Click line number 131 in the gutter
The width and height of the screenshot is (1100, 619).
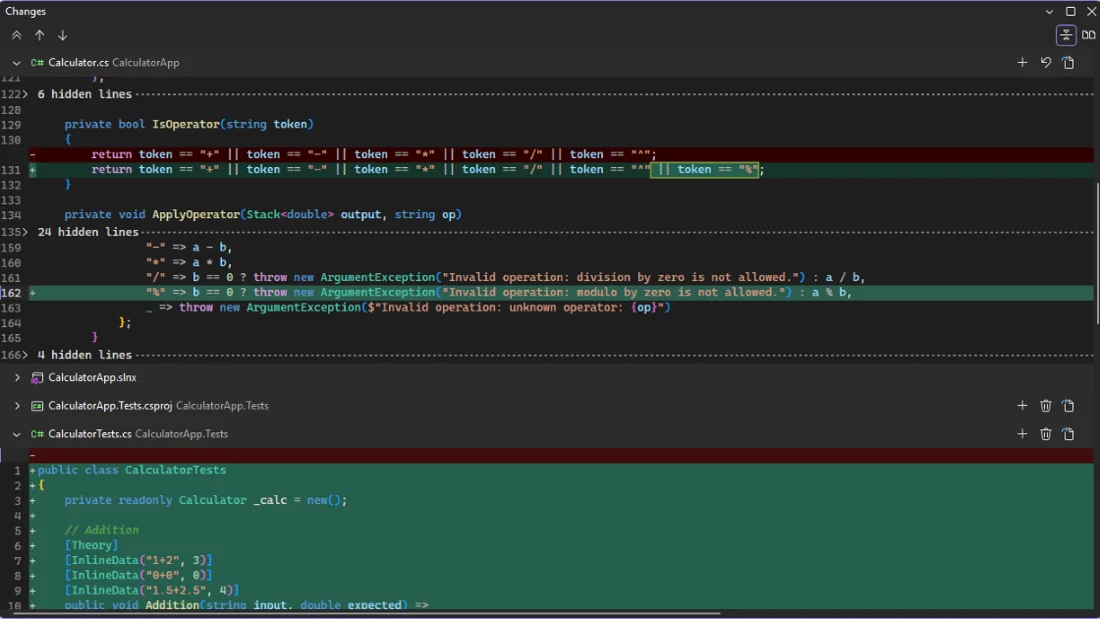[x=11, y=170]
